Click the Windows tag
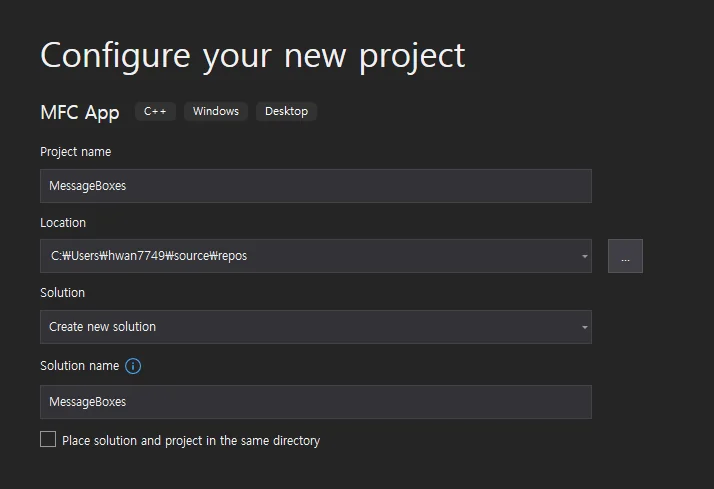The height and width of the screenshot is (489, 714). coord(216,112)
